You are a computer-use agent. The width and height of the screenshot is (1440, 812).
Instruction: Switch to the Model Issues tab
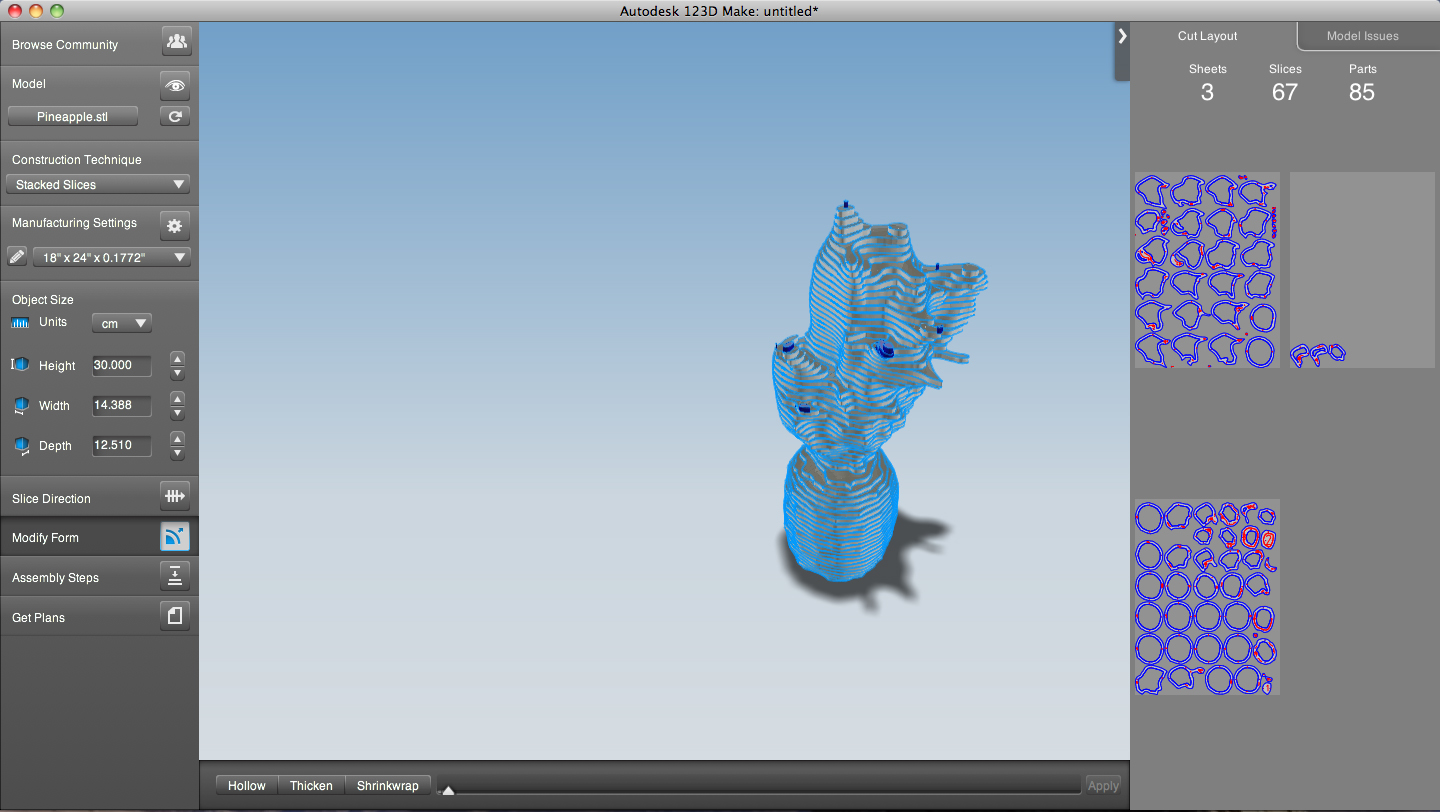pos(1362,36)
